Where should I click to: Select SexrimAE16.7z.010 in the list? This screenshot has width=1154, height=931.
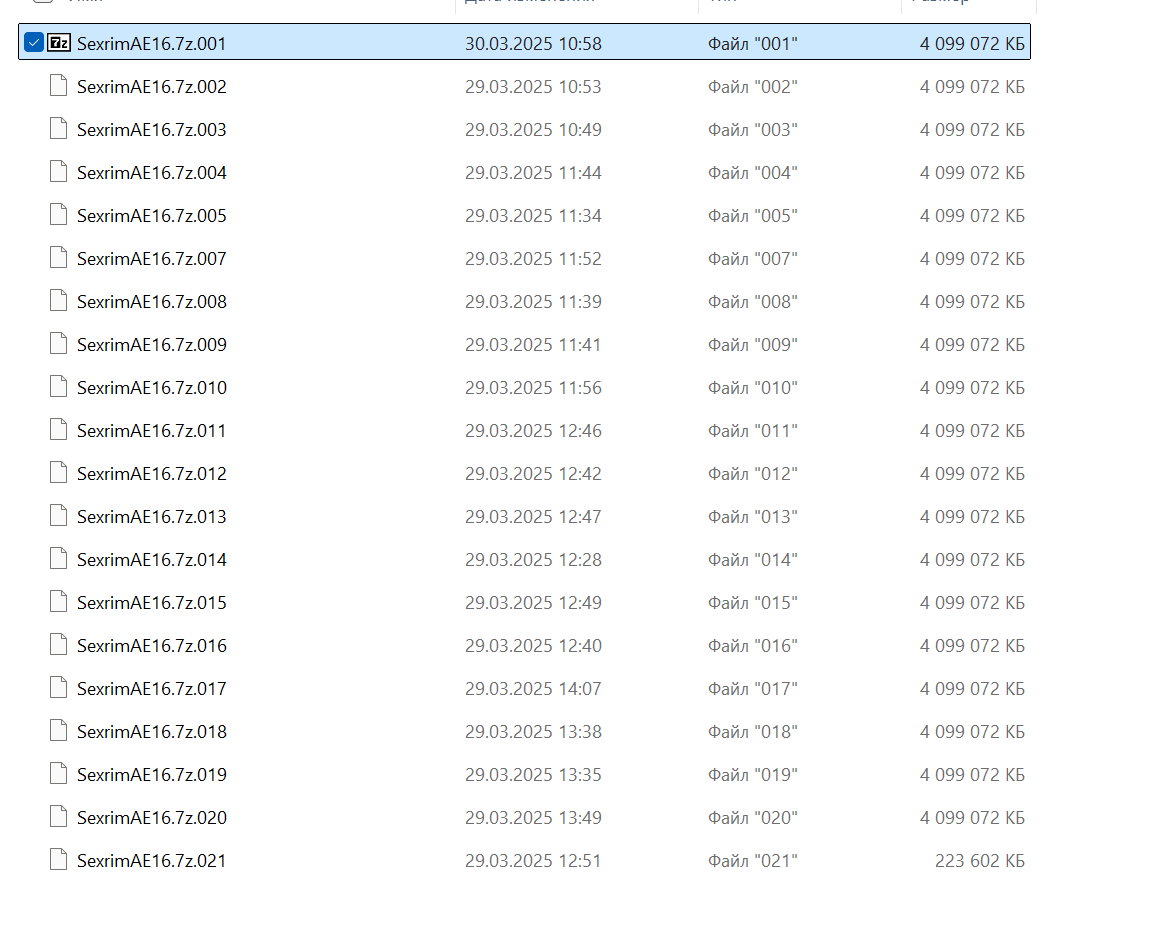pyautogui.click(x=151, y=388)
